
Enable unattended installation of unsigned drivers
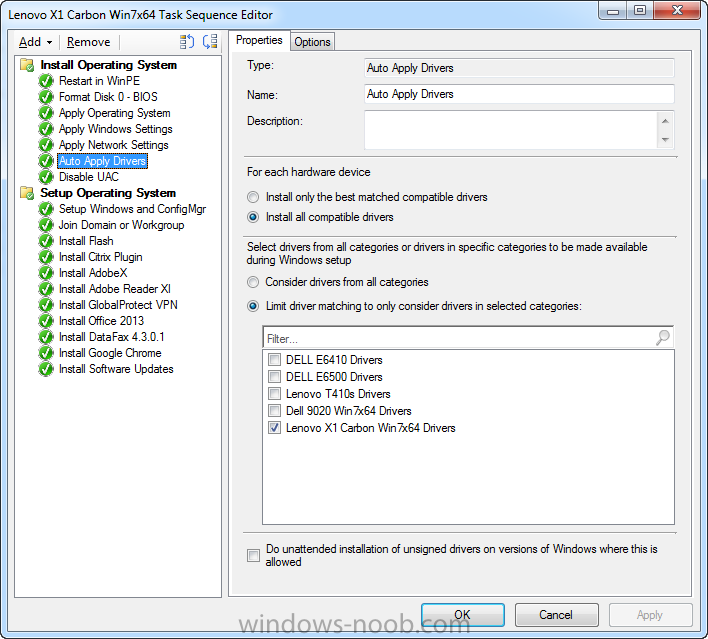point(253,555)
